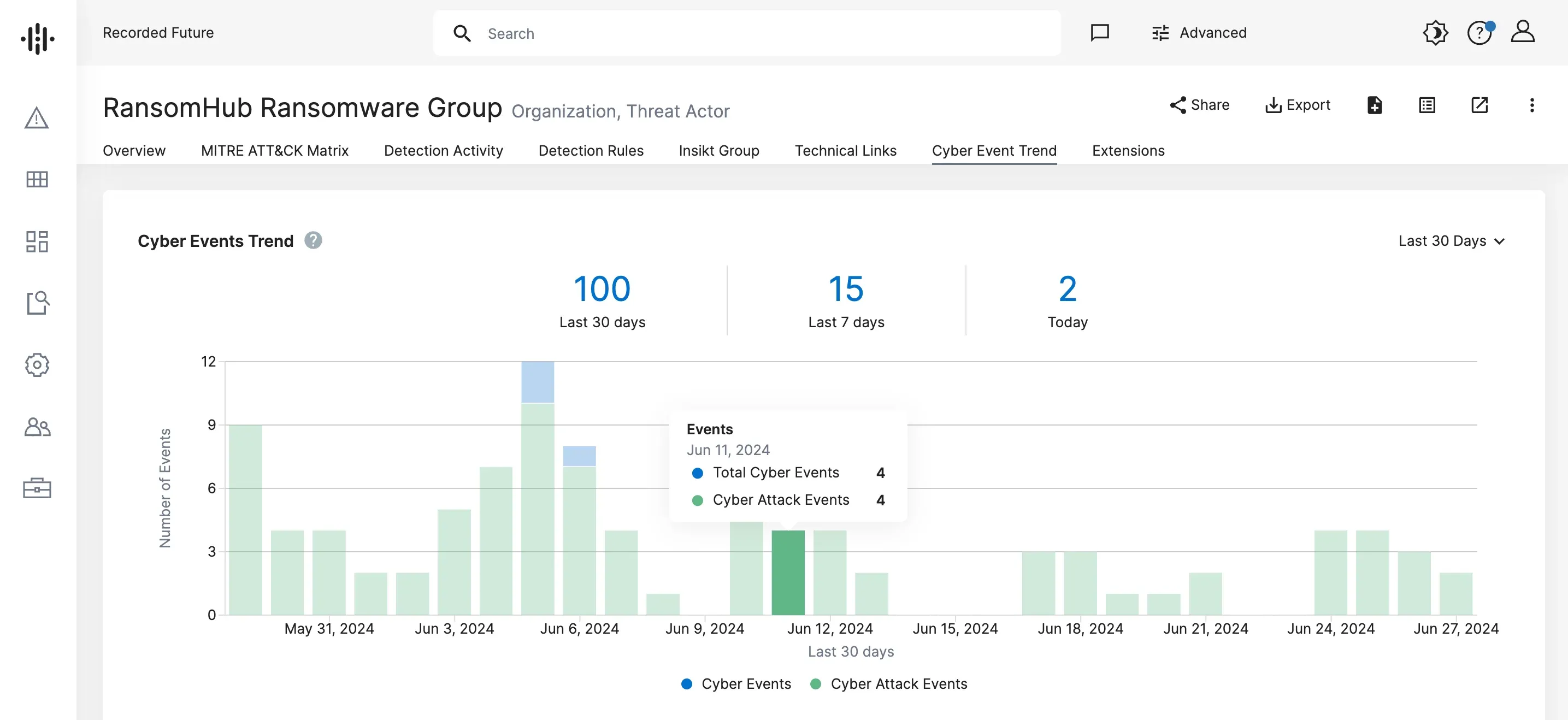
Task: Open the briefcase toolbox sidebar icon
Action: [37, 488]
